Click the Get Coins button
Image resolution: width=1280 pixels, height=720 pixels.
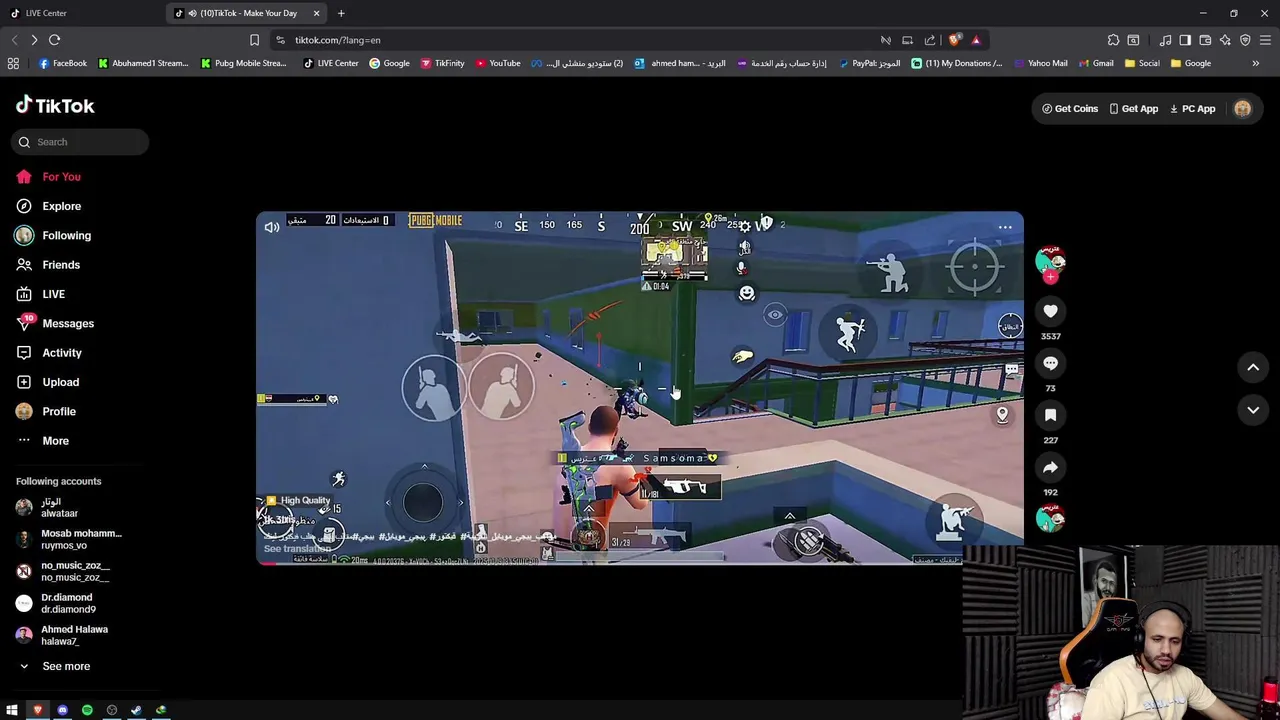pos(1069,109)
